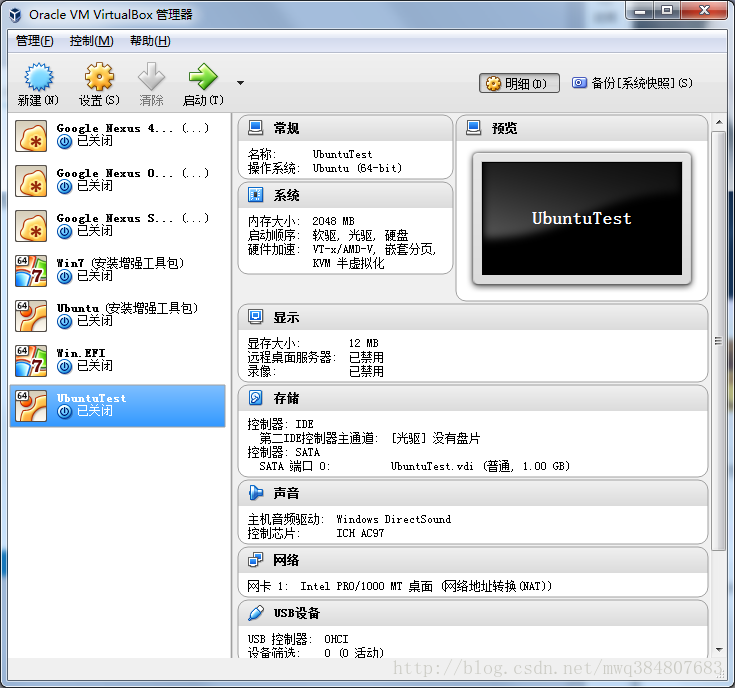Click the General (常规) section icon
Image resolution: width=735 pixels, height=688 pixels.
pos(255,128)
